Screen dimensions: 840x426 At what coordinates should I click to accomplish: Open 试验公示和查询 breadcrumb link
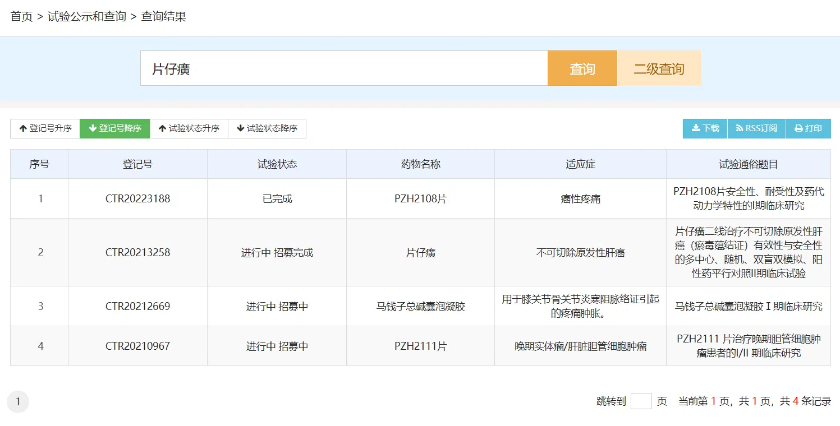86,17
